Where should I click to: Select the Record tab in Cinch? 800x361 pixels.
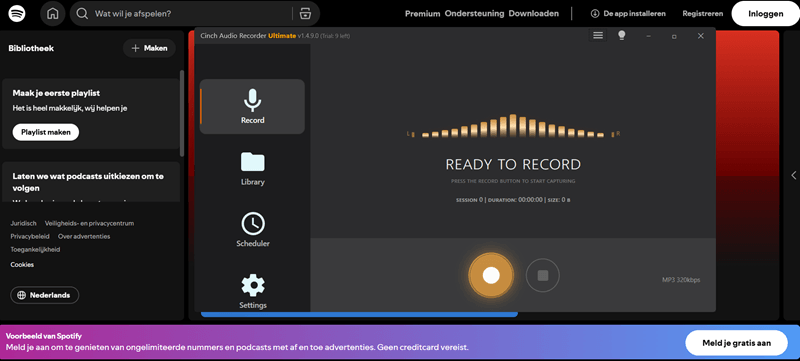click(x=252, y=107)
